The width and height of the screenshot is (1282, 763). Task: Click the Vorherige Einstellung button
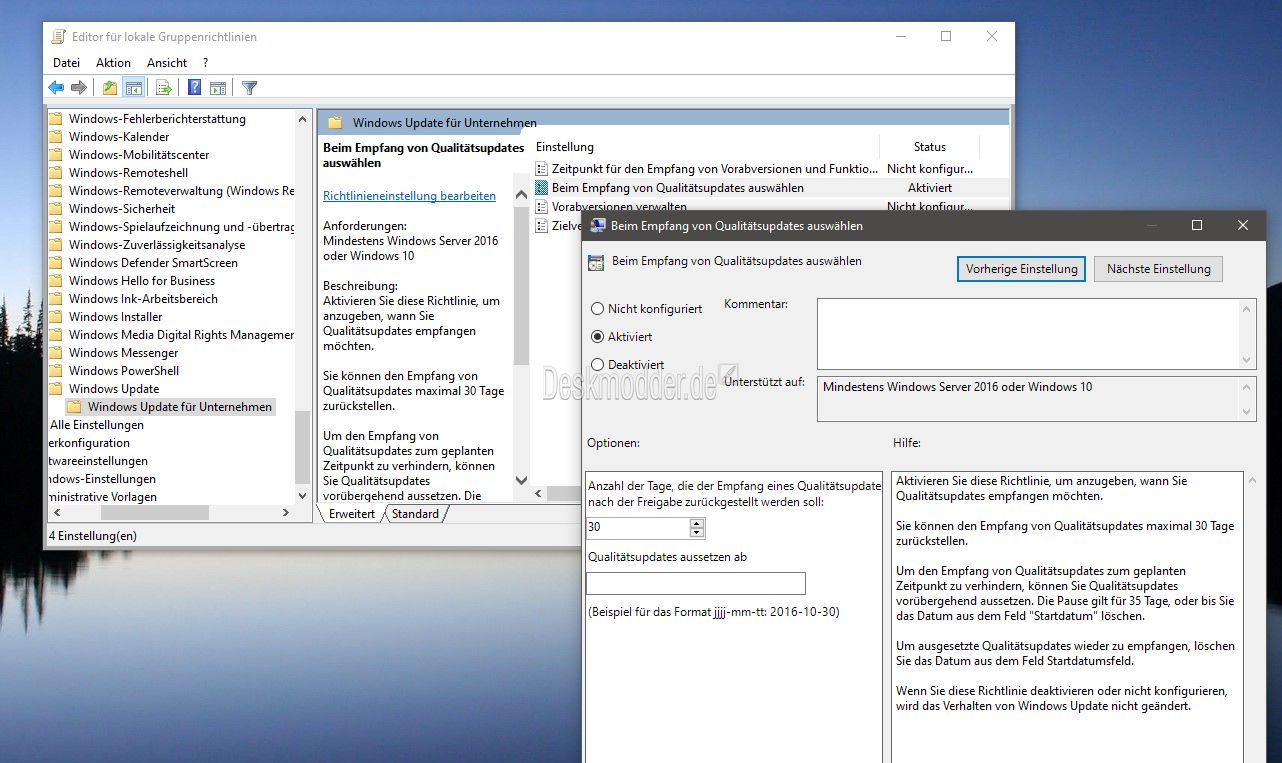click(1021, 269)
